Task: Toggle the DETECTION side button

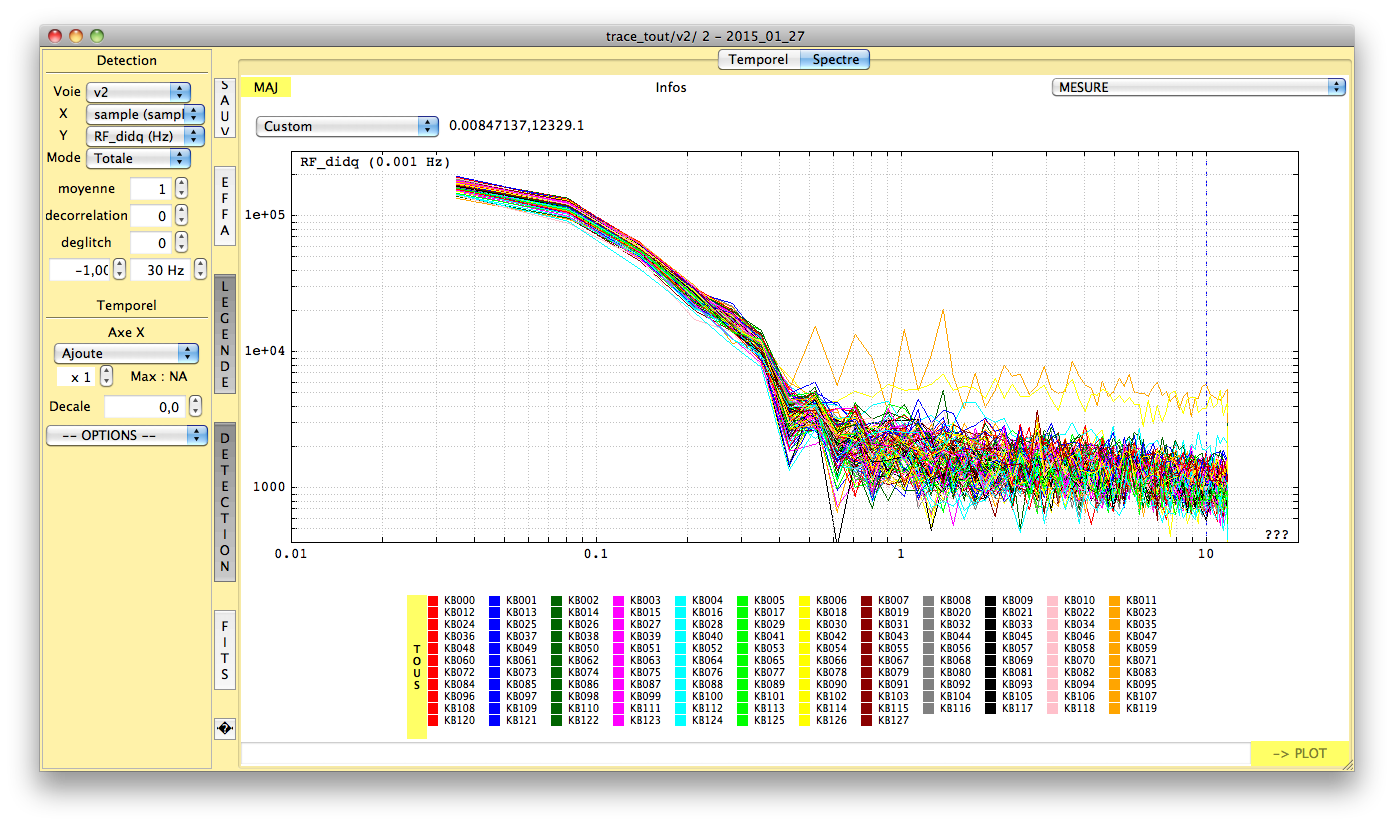Action: (x=225, y=501)
